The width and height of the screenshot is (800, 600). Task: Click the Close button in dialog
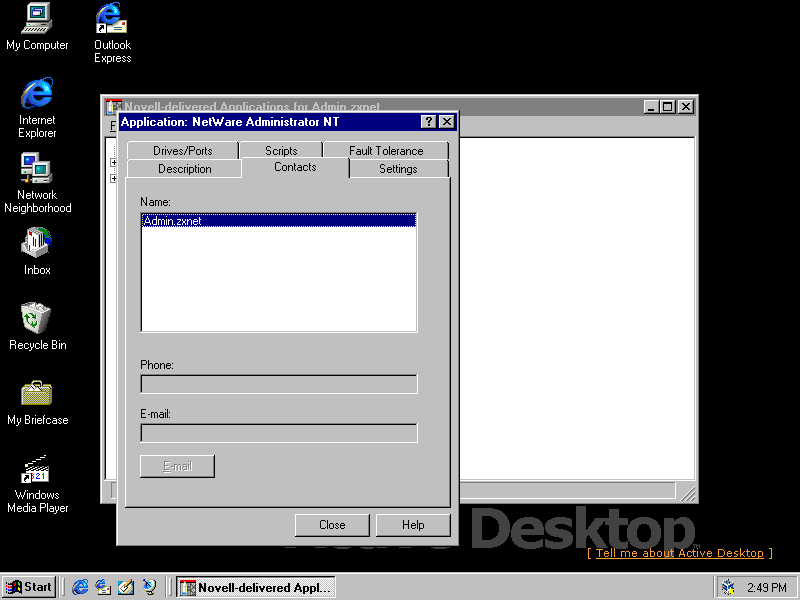332,525
